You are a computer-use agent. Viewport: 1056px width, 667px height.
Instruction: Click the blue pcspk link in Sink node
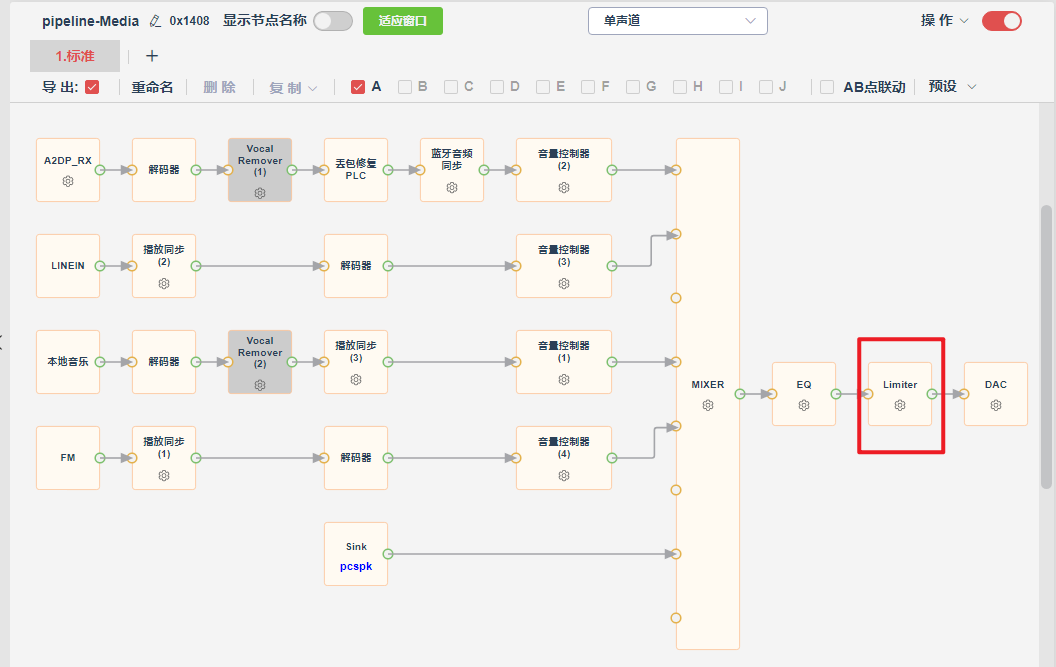point(356,566)
